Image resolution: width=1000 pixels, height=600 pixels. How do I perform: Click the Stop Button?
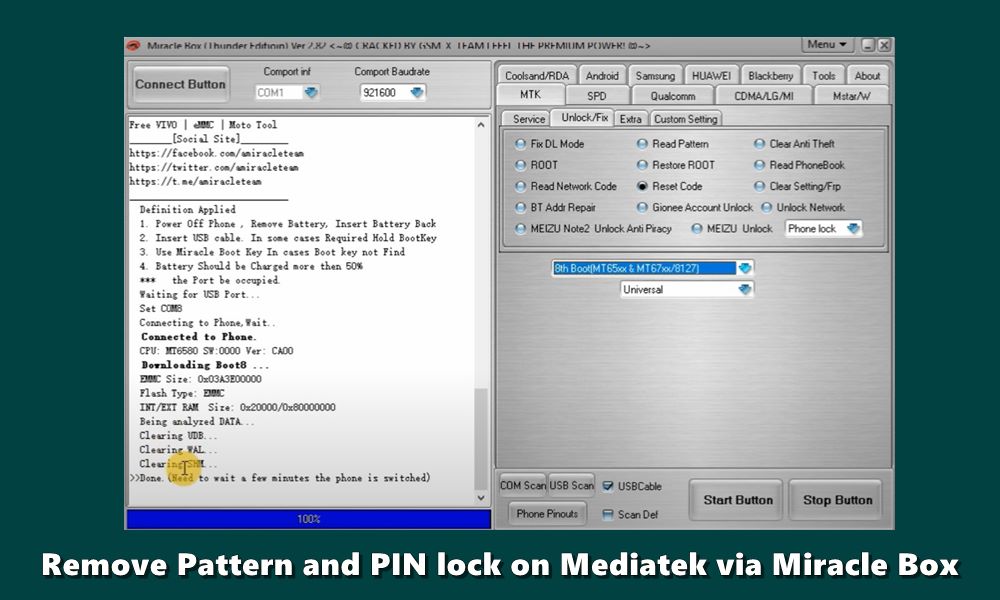837,501
